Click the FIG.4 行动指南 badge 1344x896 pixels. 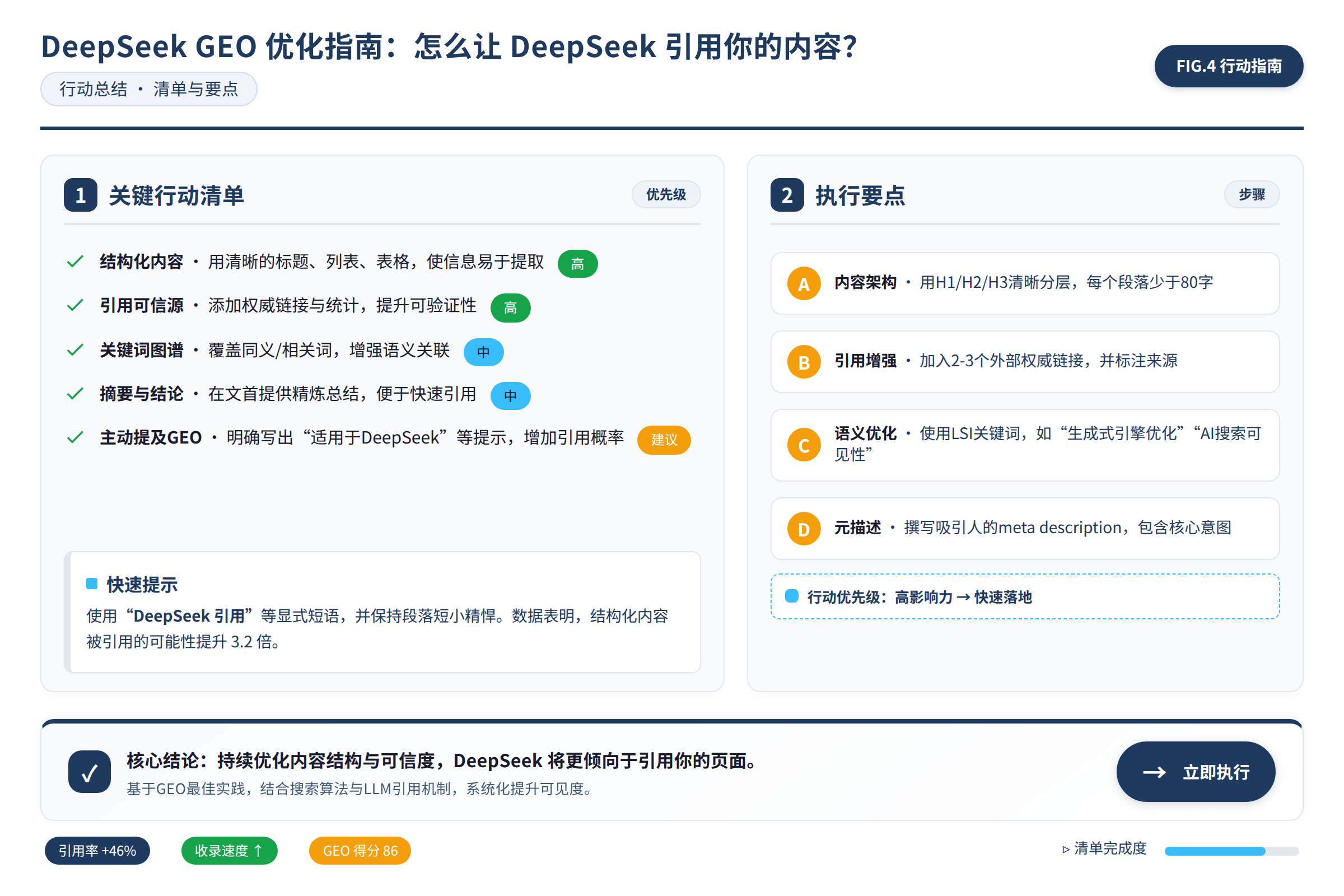[x=1229, y=66]
